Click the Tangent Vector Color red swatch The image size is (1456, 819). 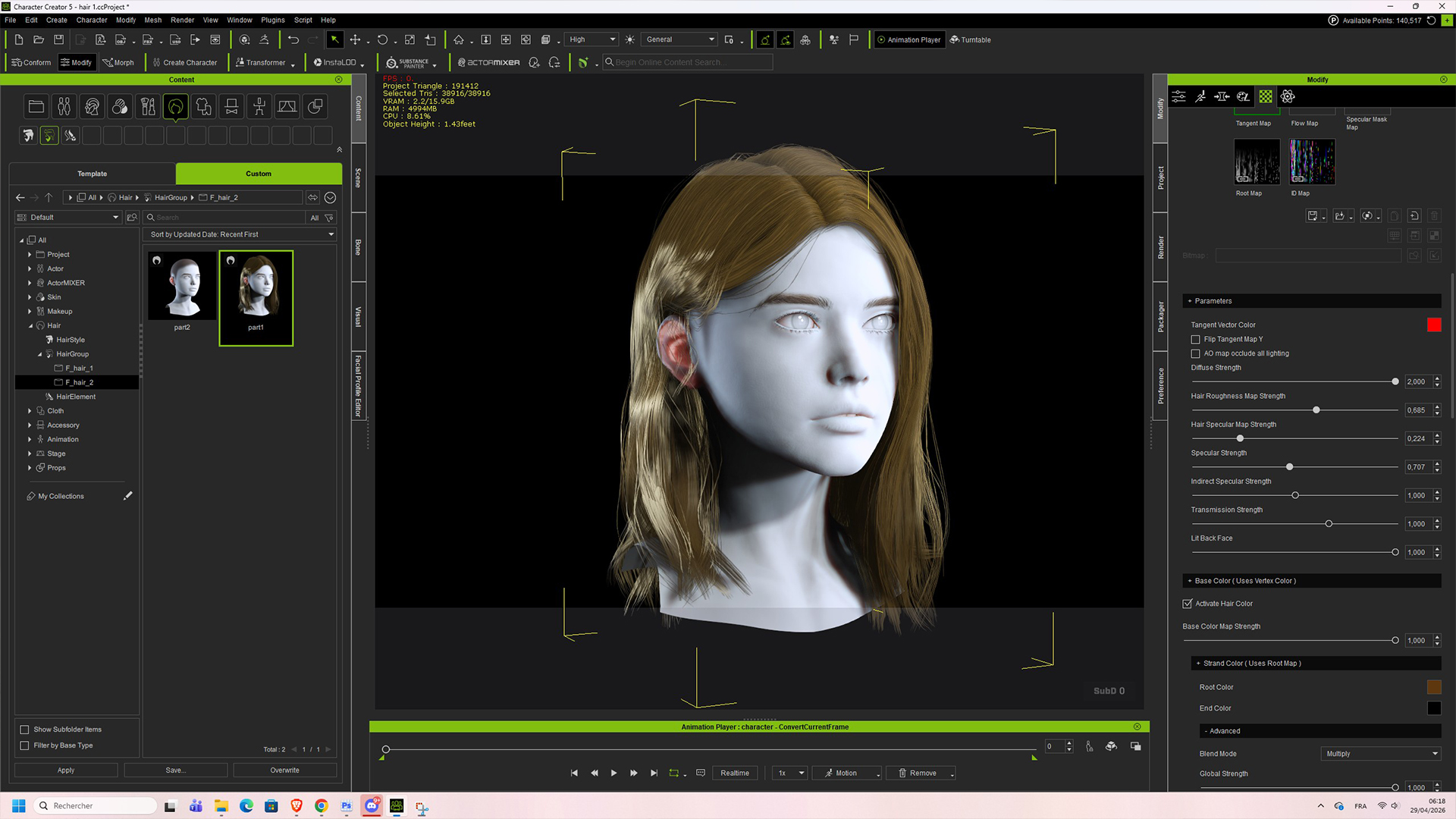pyautogui.click(x=1434, y=325)
